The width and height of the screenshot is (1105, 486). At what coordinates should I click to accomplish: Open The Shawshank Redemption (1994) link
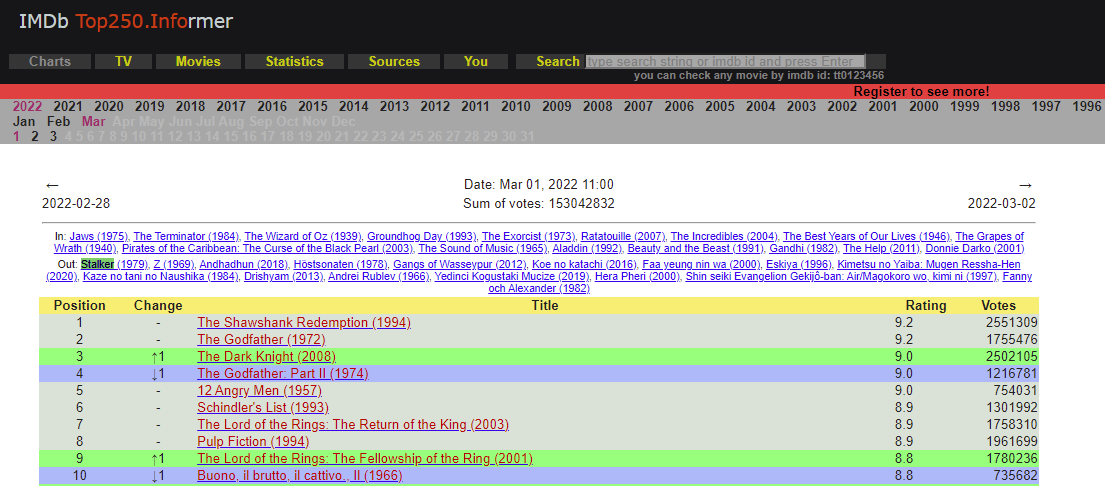click(303, 323)
